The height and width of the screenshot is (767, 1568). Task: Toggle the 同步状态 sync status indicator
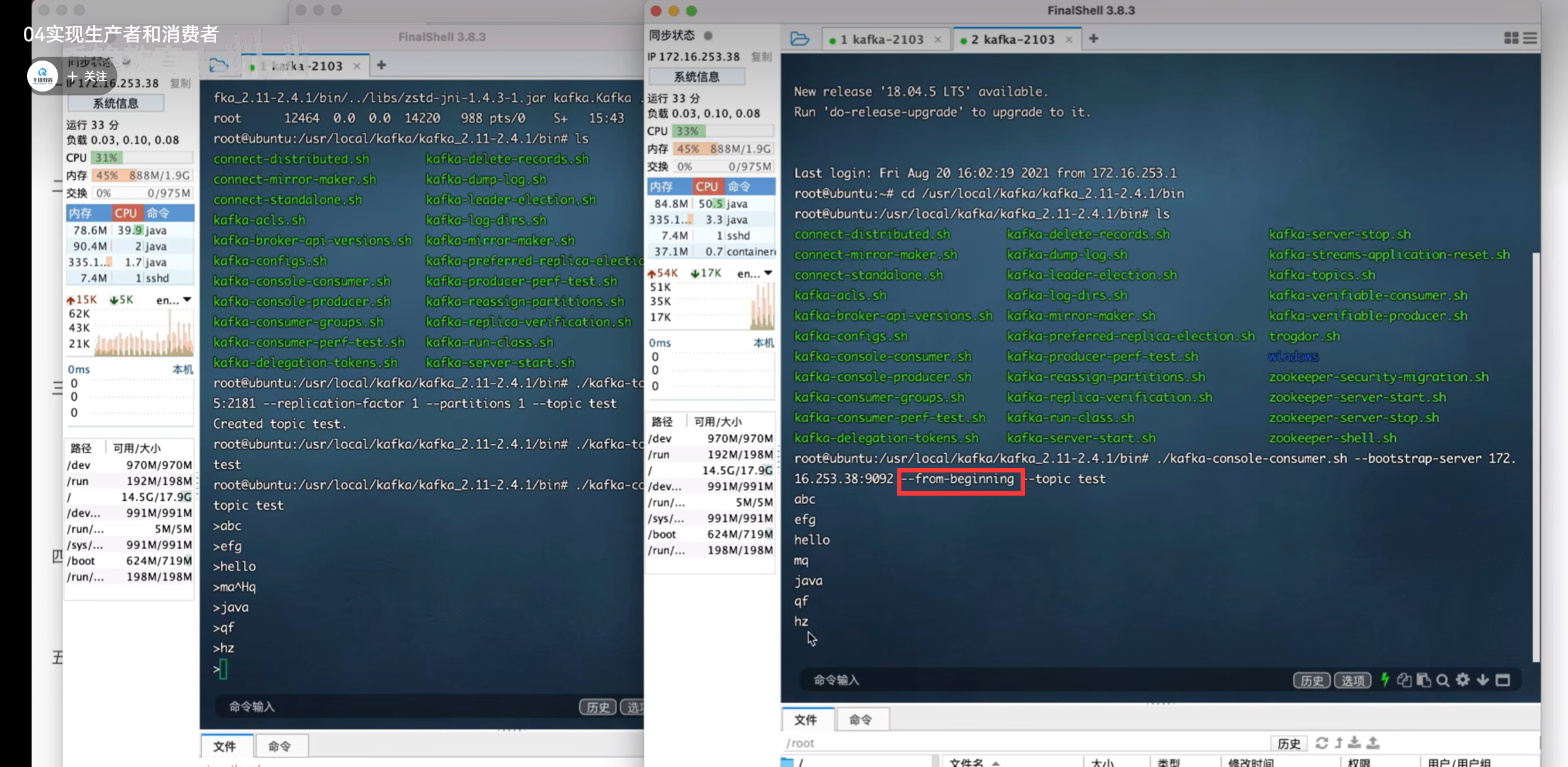(x=708, y=35)
